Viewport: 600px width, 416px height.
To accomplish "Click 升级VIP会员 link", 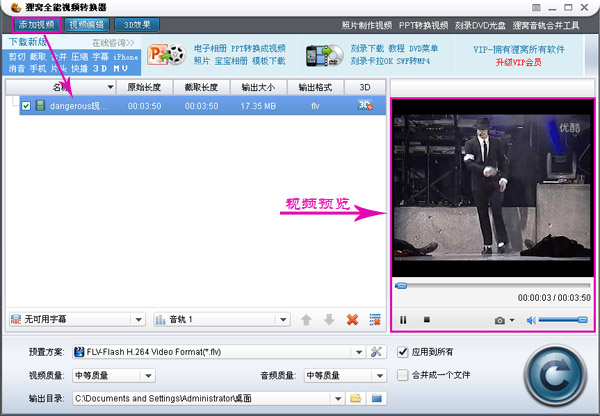I will coord(518,62).
